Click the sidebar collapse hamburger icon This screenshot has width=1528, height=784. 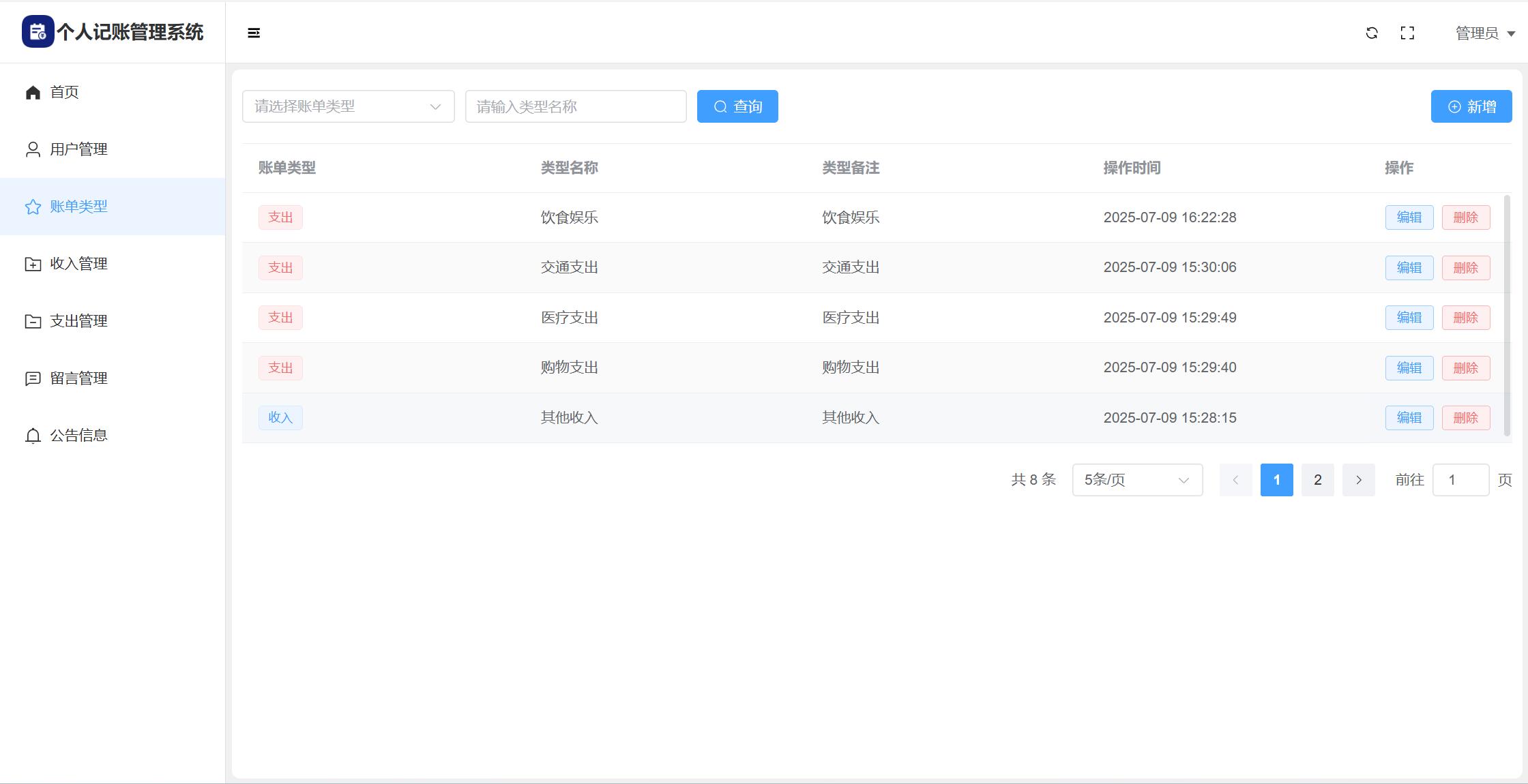pos(254,33)
